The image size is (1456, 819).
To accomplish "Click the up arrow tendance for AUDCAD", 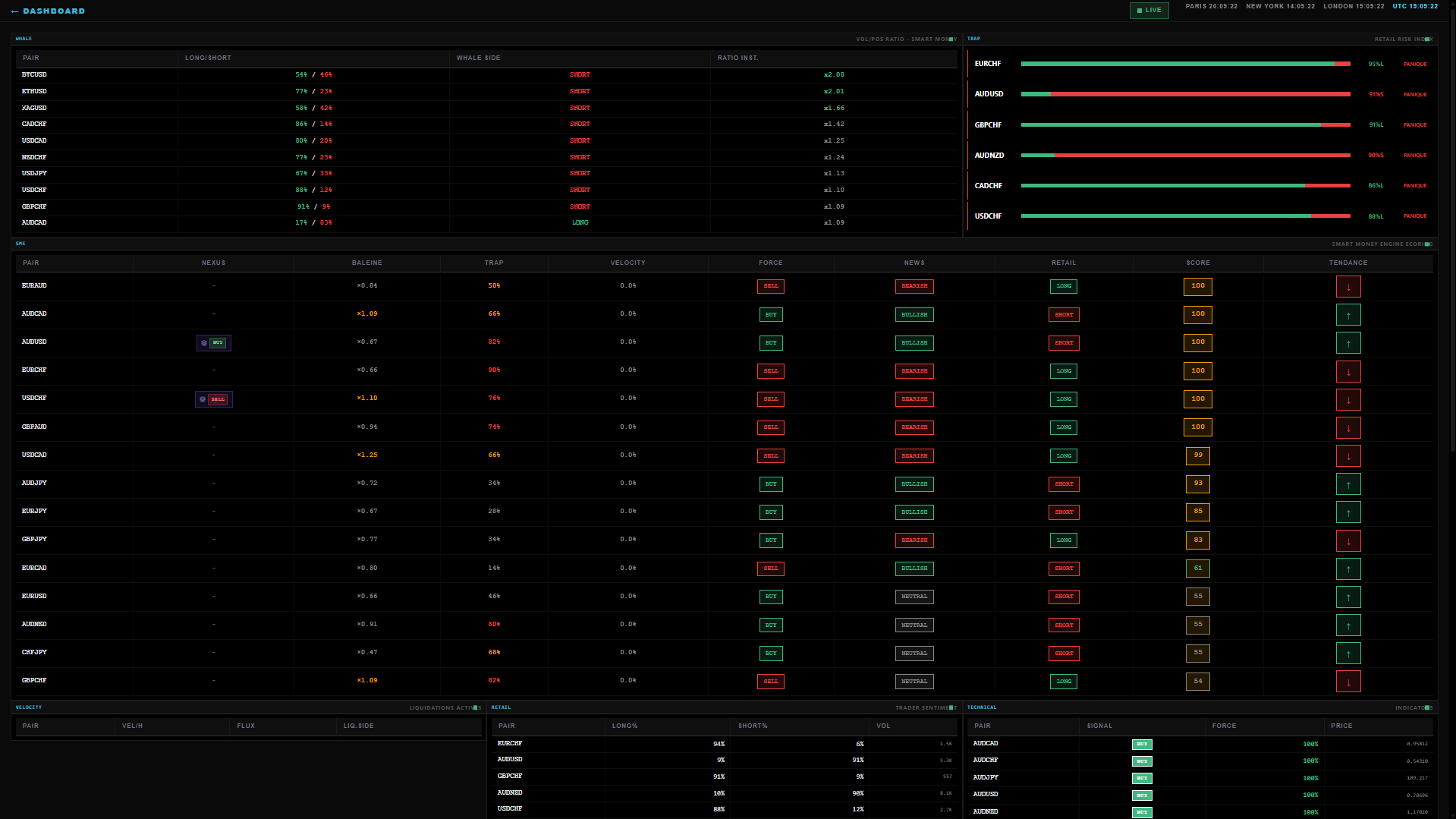I will (x=1348, y=315).
